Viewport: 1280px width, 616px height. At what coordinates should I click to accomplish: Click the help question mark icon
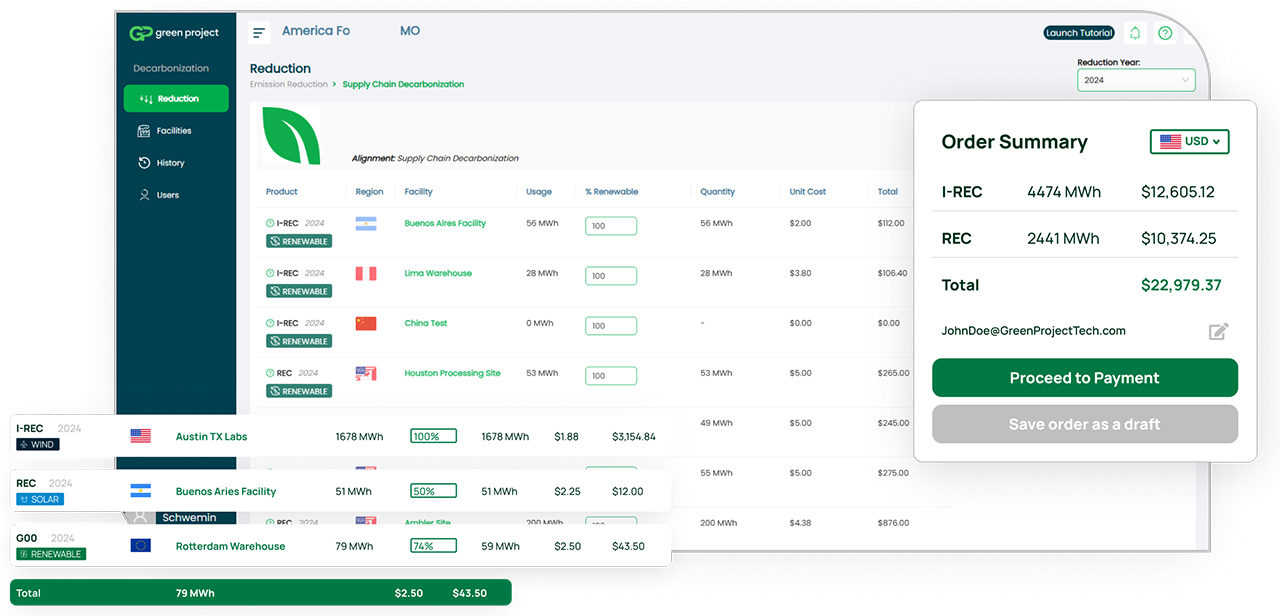(1165, 33)
